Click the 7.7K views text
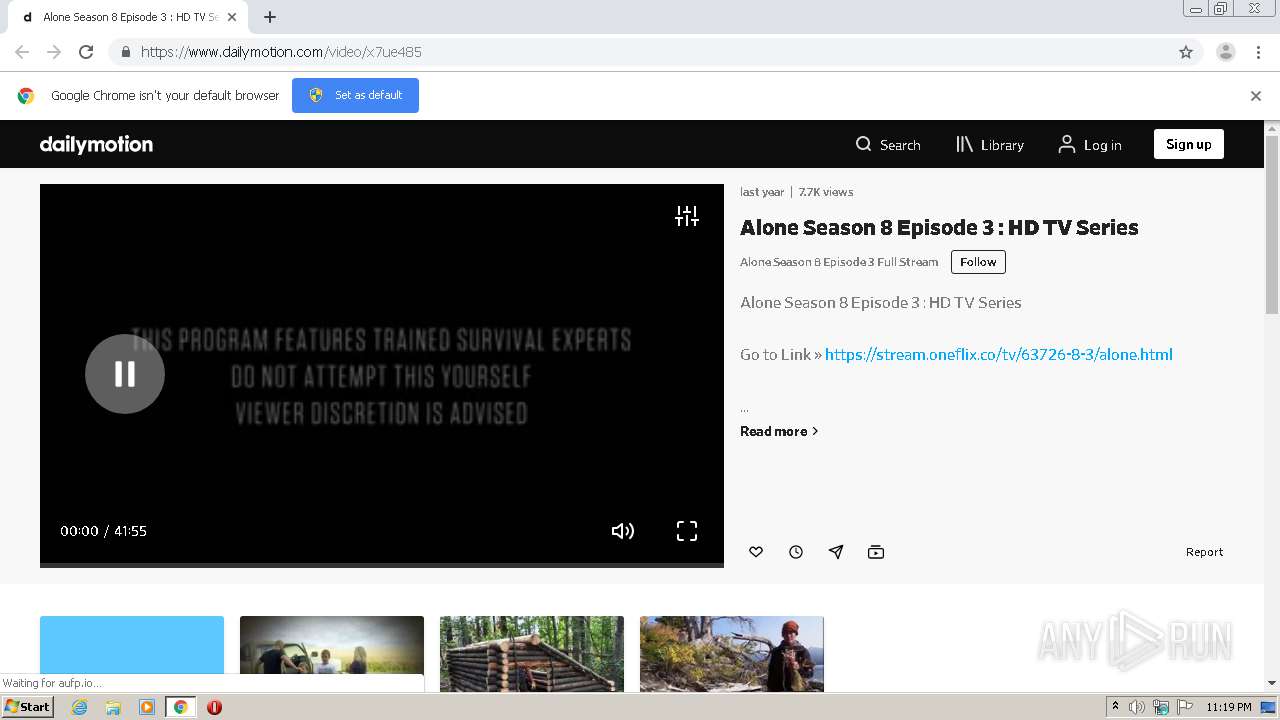 826,192
